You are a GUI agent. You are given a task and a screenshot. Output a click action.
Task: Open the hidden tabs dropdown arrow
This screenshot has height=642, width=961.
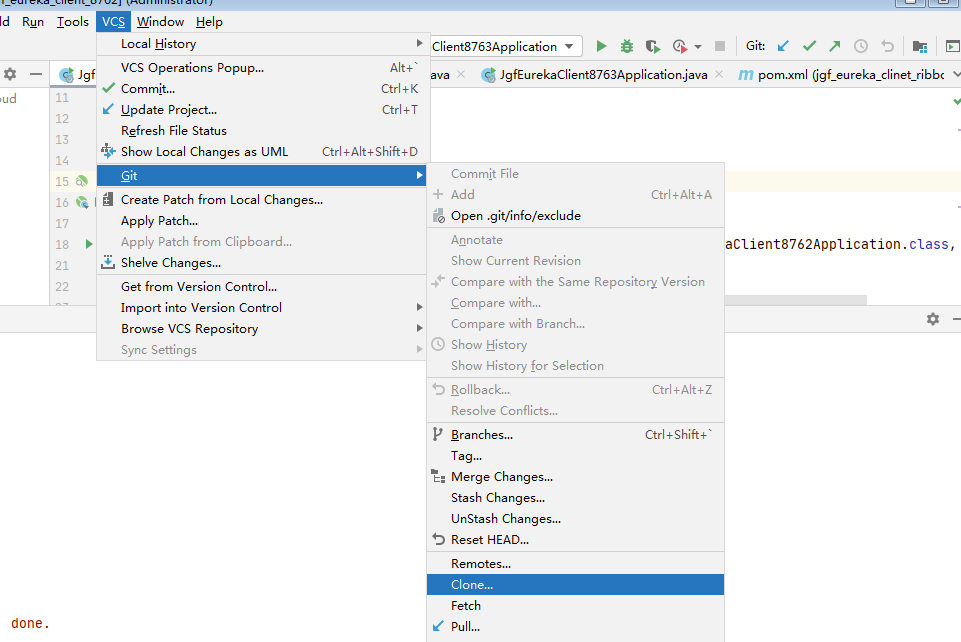pyautogui.click(x=956, y=74)
